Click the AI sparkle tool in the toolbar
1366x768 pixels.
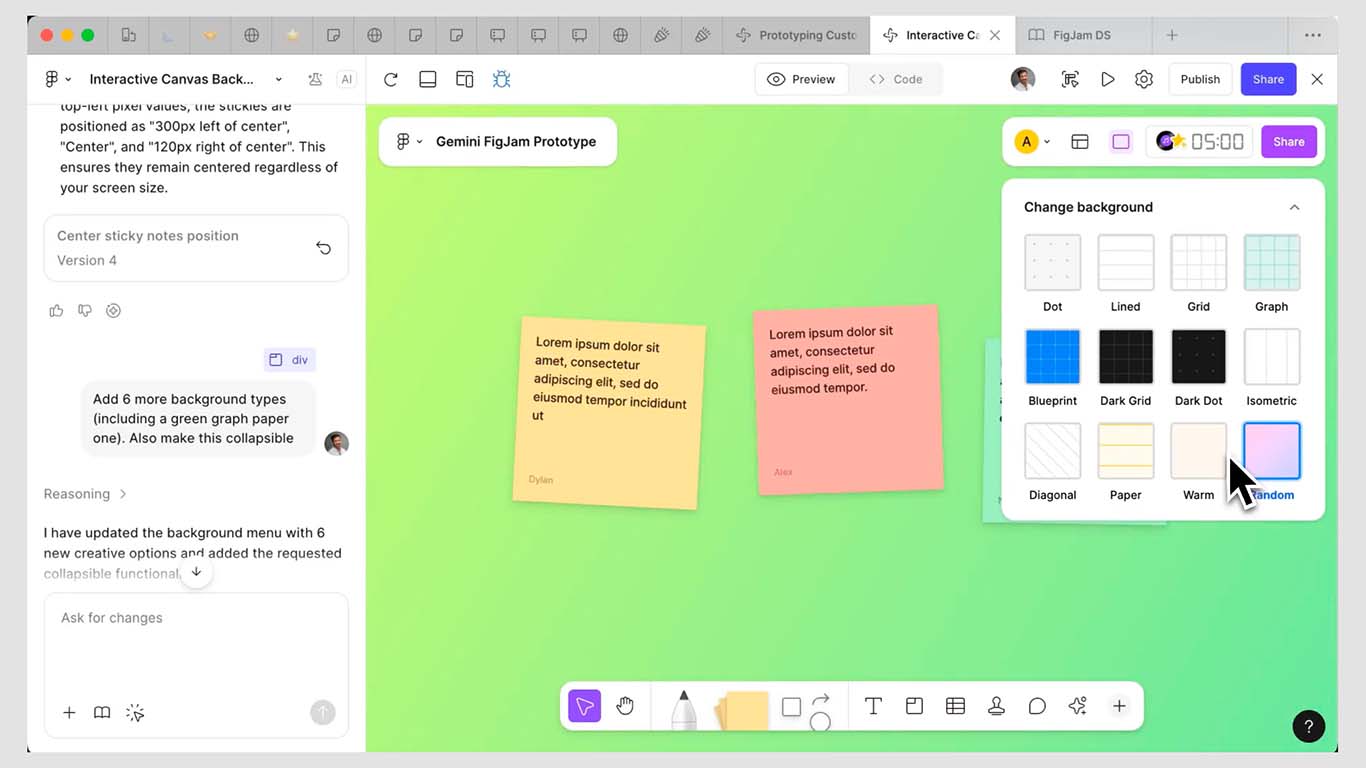coord(1077,705)
